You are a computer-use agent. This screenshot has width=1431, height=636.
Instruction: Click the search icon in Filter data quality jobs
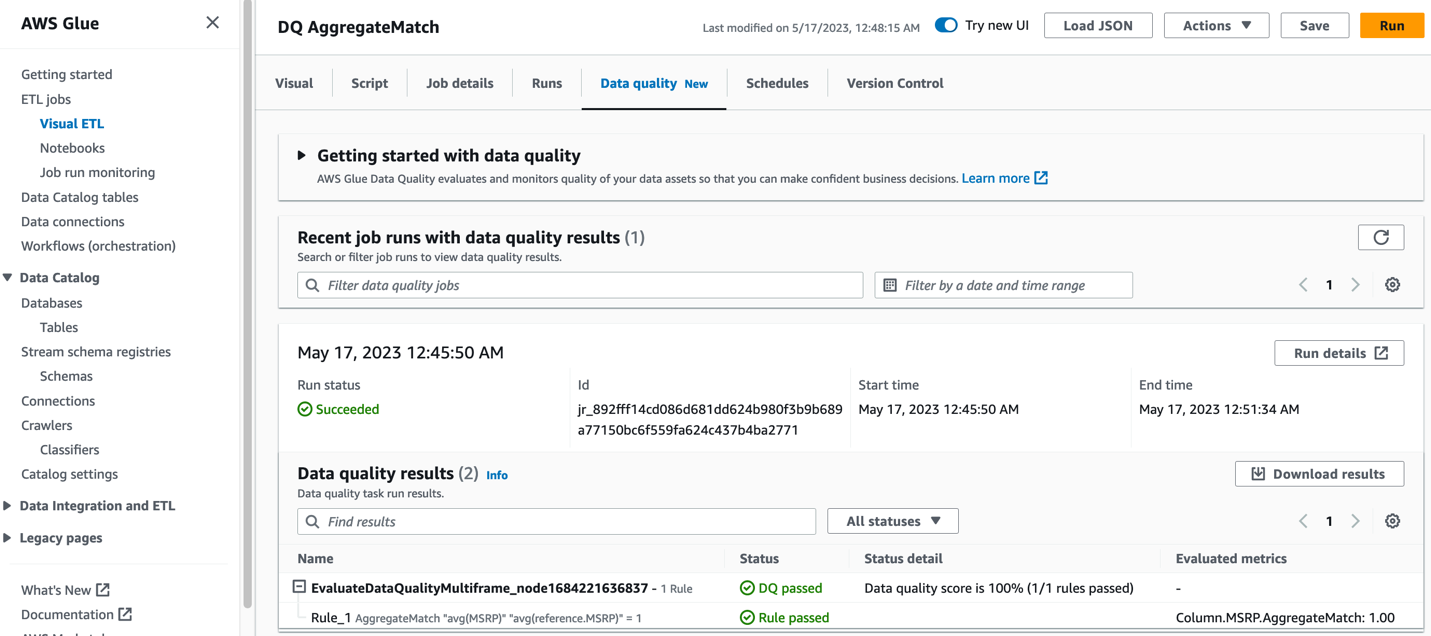[313, 285]
